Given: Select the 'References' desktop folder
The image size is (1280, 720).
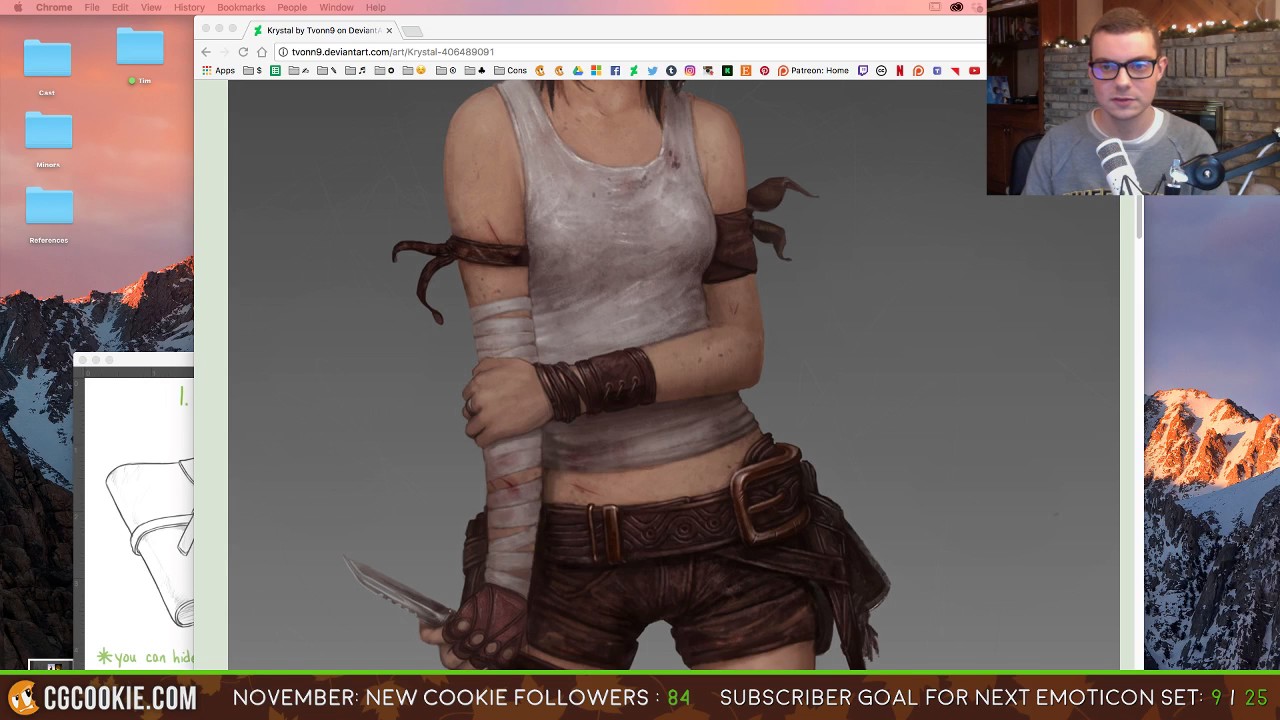Looking at the screenshot, I should pos(49,214).
